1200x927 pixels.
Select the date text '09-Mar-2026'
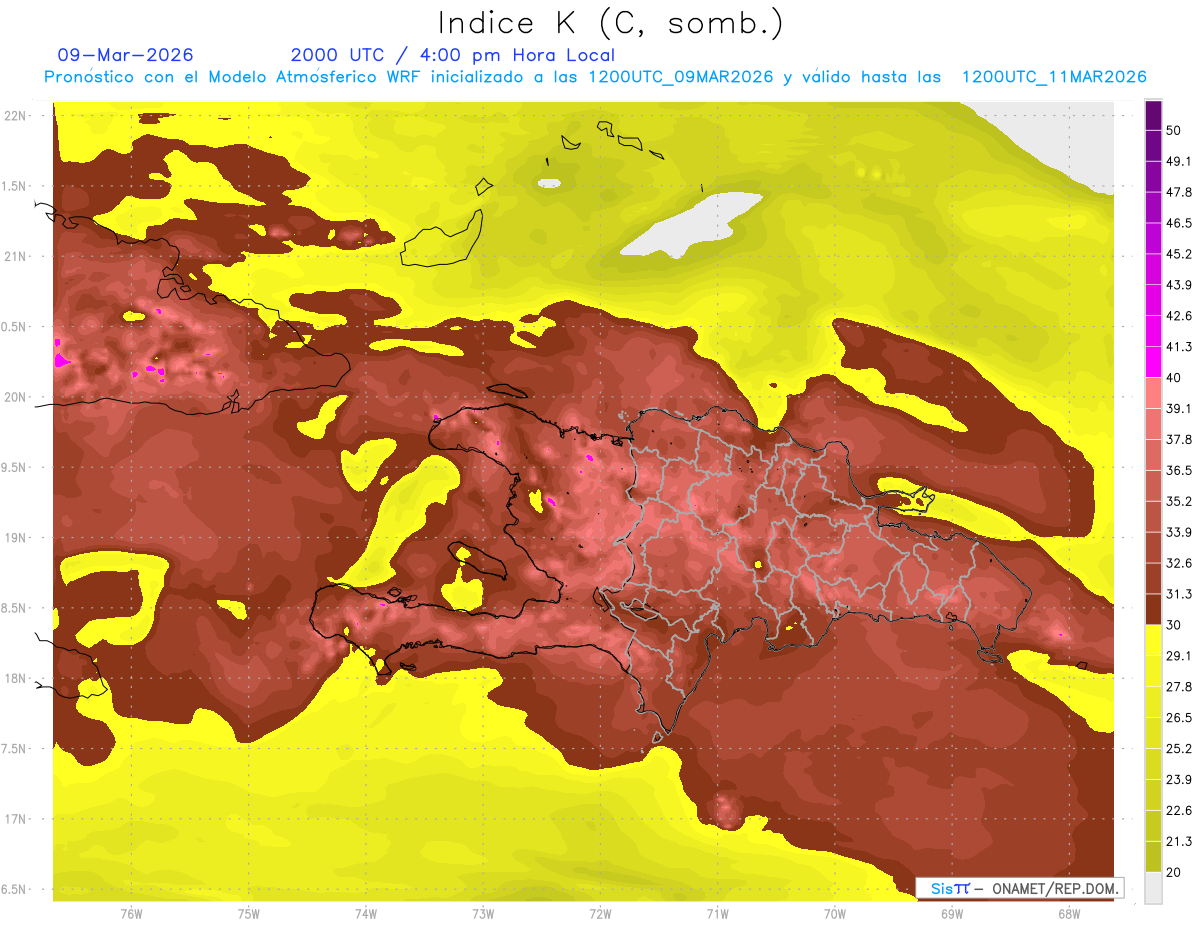(x=126, y=55)
